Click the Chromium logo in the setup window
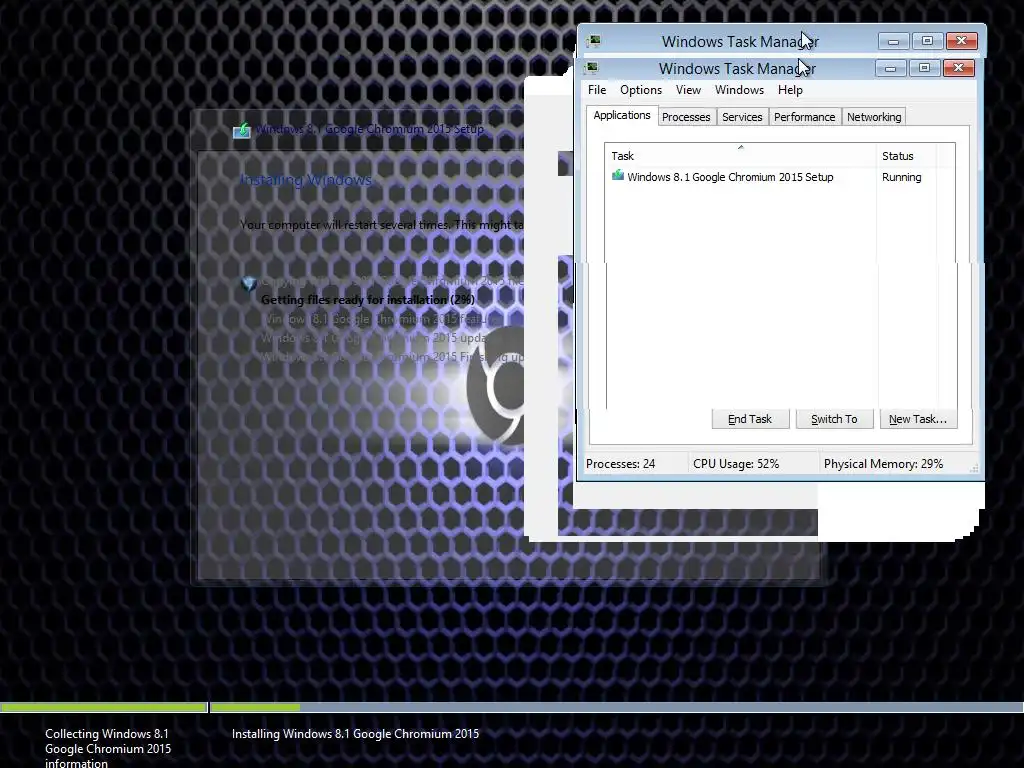 [x=496, y=385]
